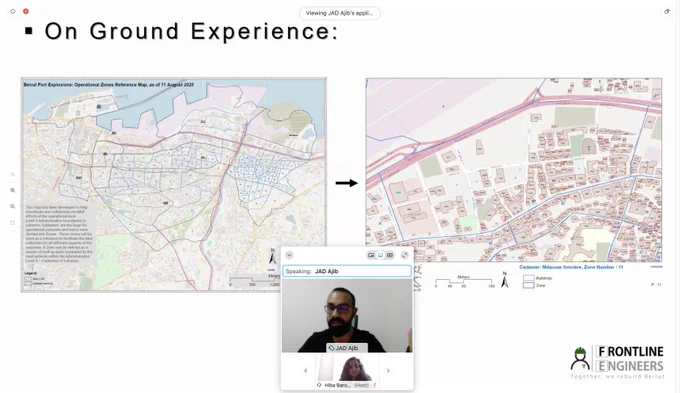
Task: Click the Mdaouar foncière zone detail map
Action: click(514, 170)
